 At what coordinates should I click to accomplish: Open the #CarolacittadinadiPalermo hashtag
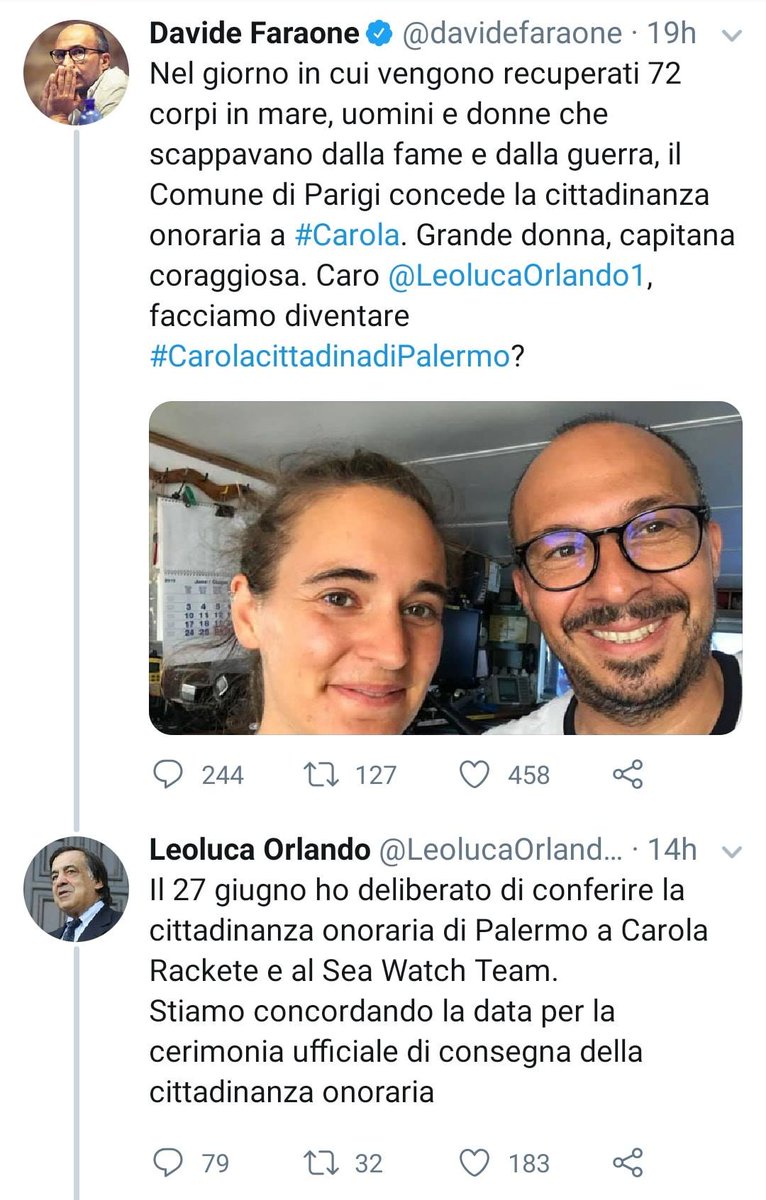click(x=330, y=357)
